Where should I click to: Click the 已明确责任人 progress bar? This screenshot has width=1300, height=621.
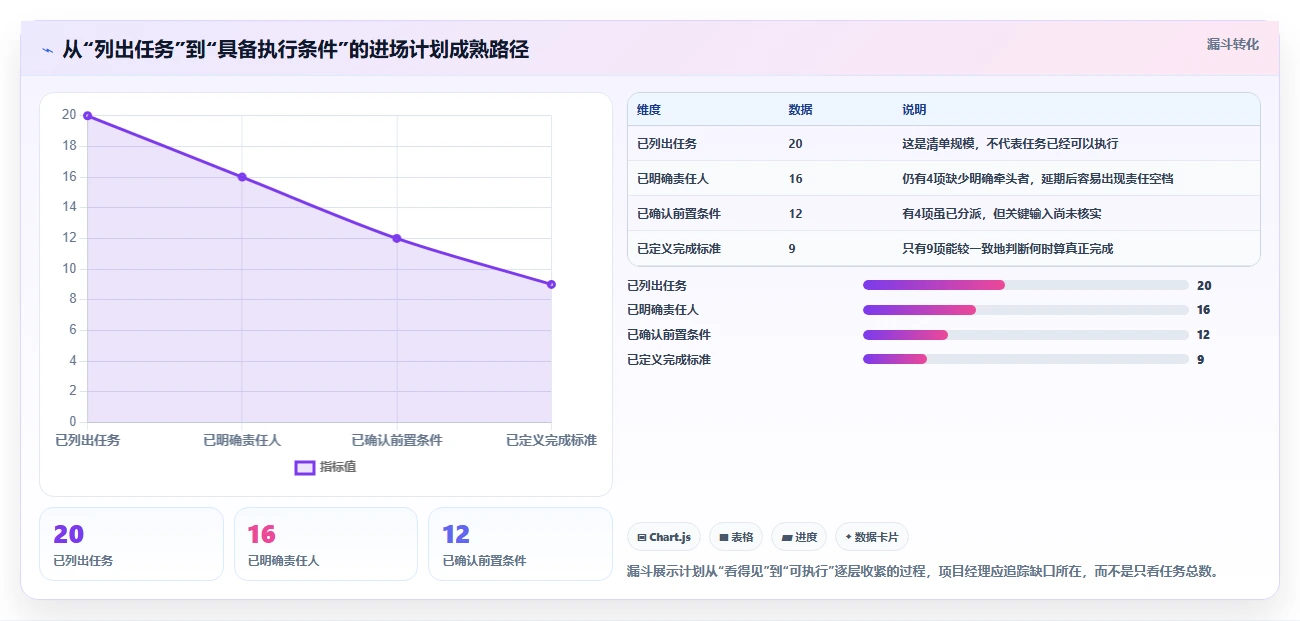[1025, 310]
